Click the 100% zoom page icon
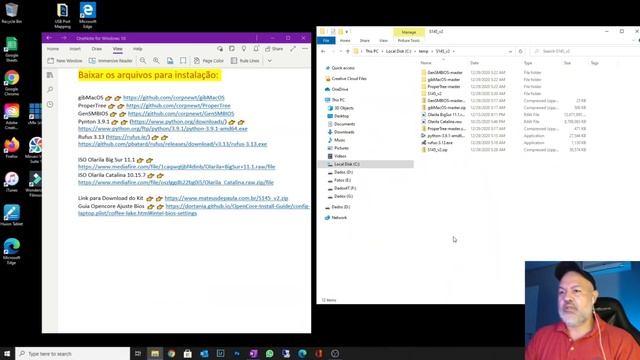 pos(170,61)
